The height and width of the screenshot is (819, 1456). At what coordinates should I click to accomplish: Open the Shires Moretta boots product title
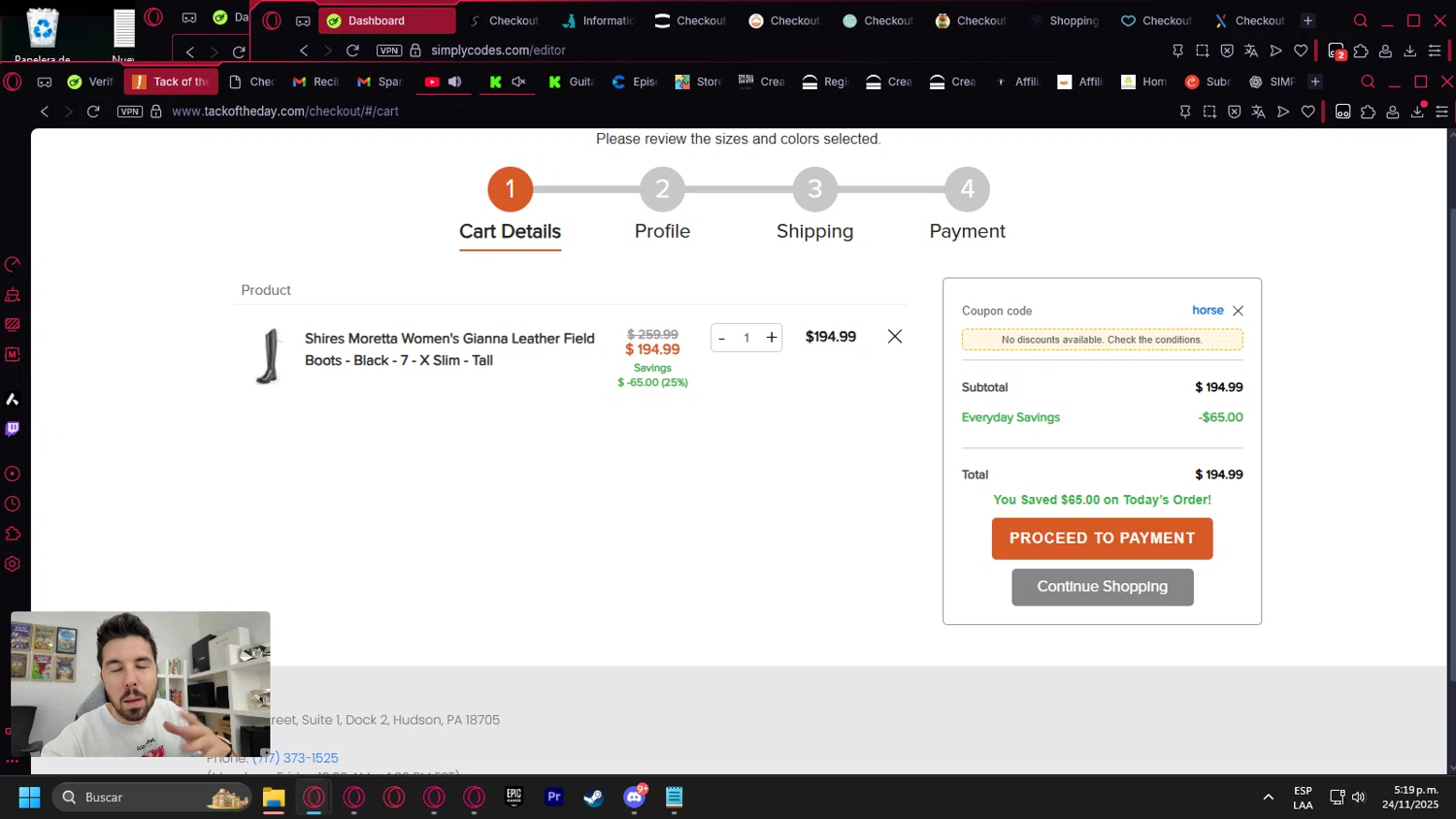pos(449,349)
